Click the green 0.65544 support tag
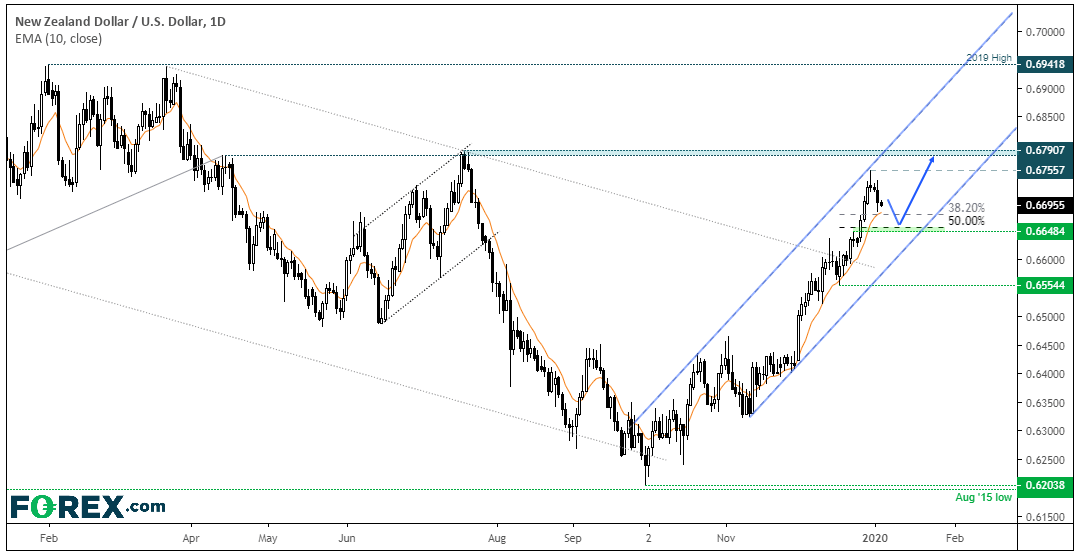This screenshot has height=556, width=1080. [x=1044, y=285]
